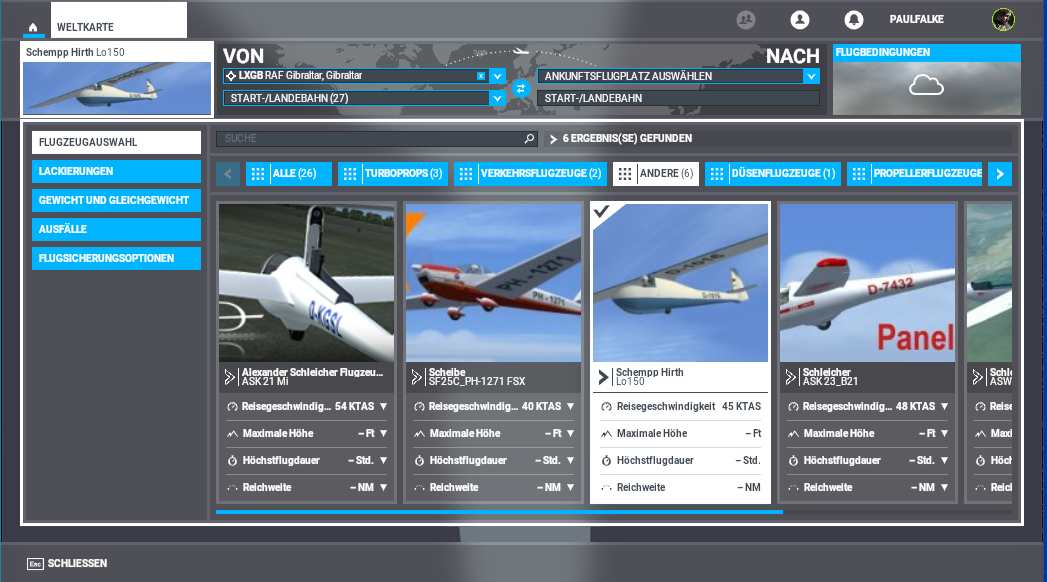
Task: Open the notifications bell
Action: 853,20
